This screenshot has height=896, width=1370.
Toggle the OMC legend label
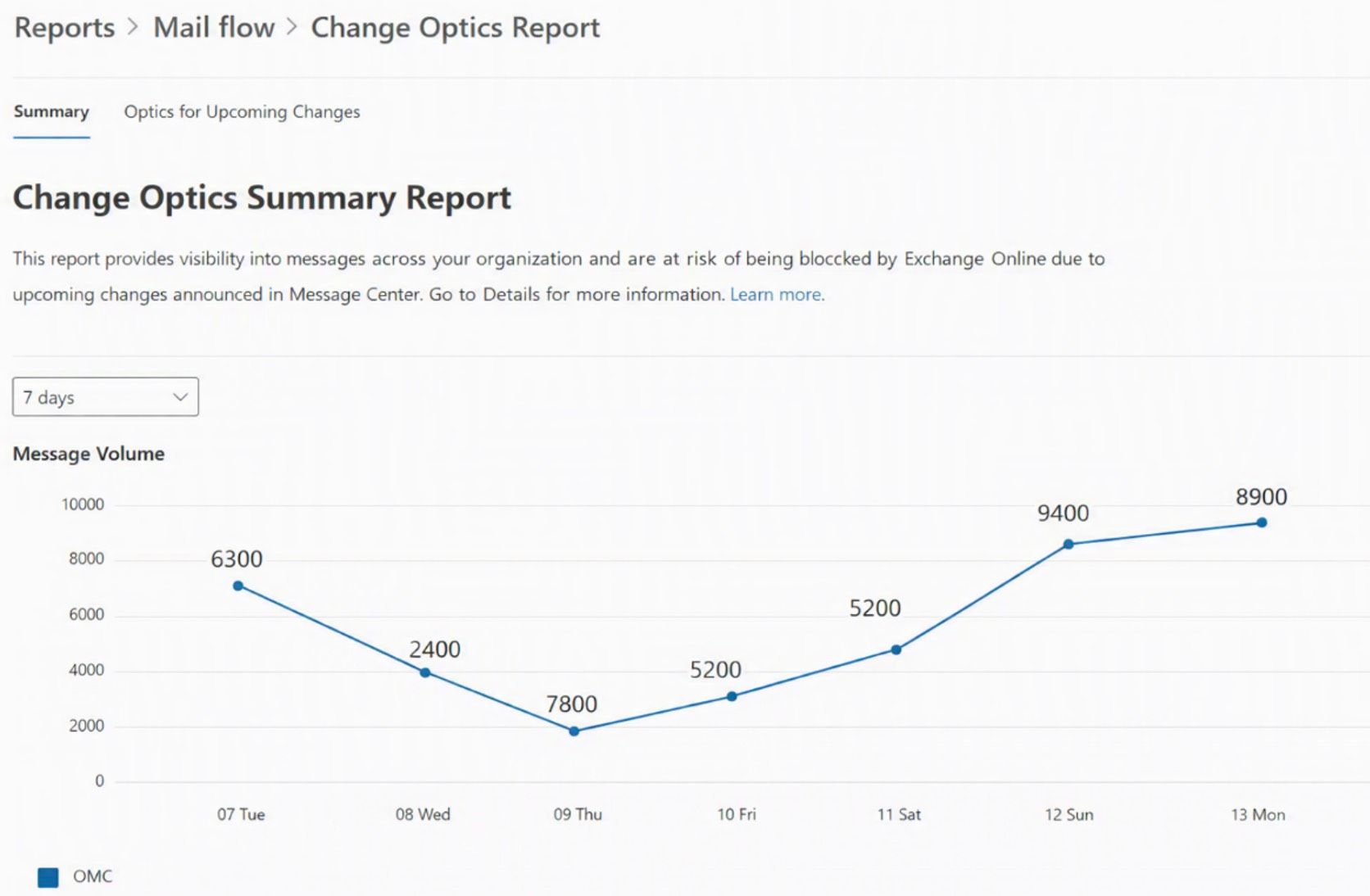pos(93,876)
